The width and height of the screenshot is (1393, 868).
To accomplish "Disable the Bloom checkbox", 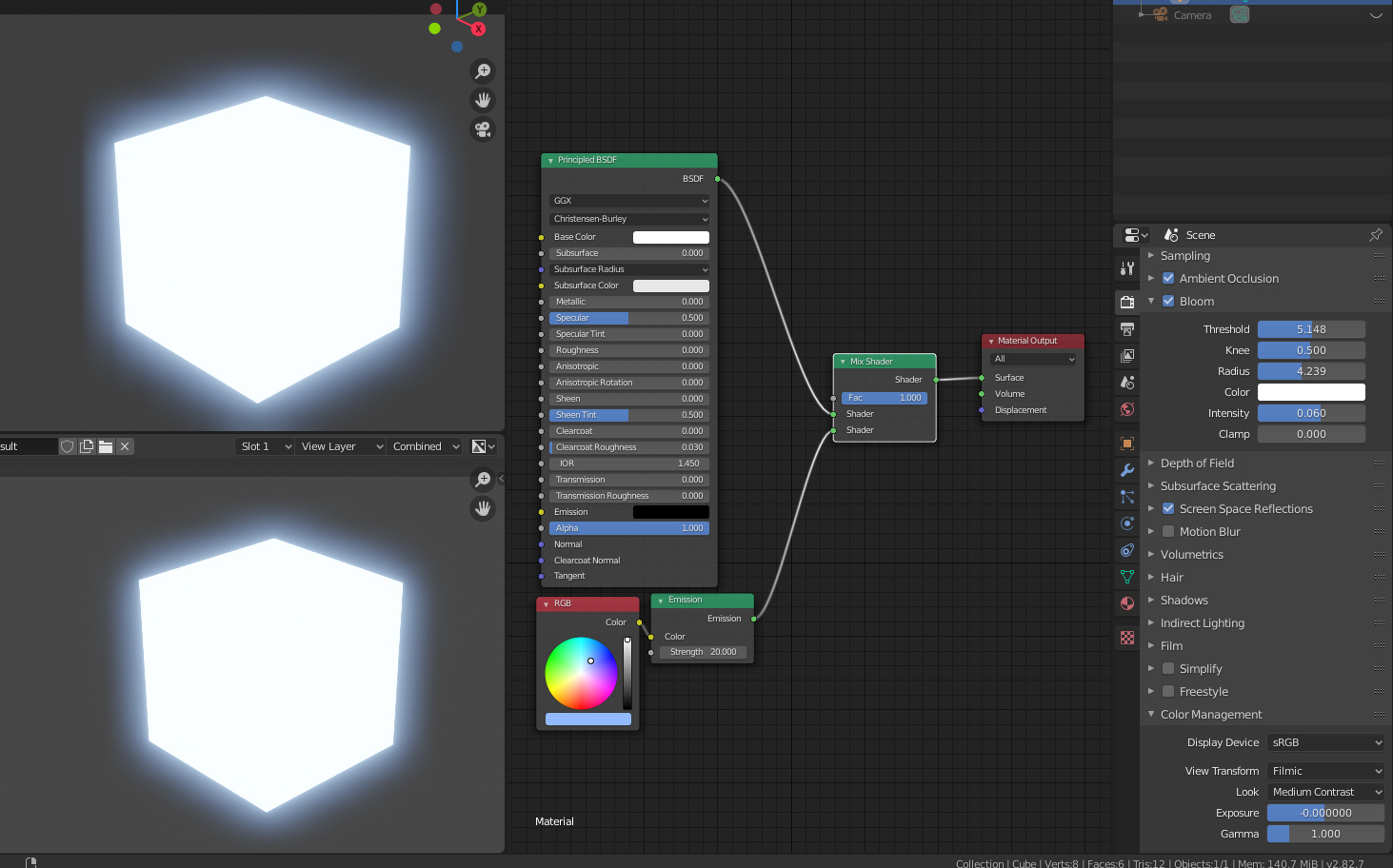I will pyautogui.click(x=1168, y=301).
